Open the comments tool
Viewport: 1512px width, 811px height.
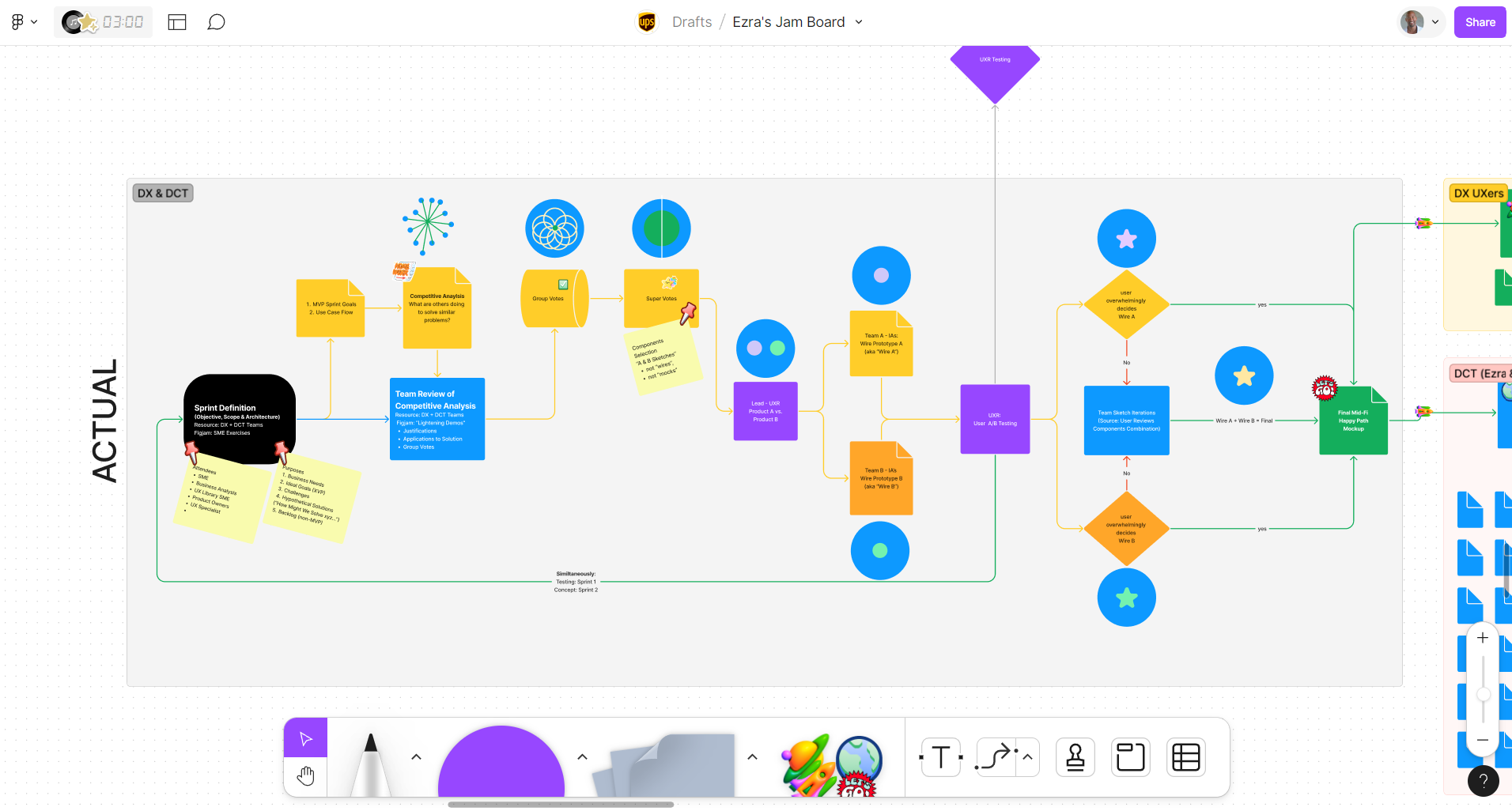point(216,22)
